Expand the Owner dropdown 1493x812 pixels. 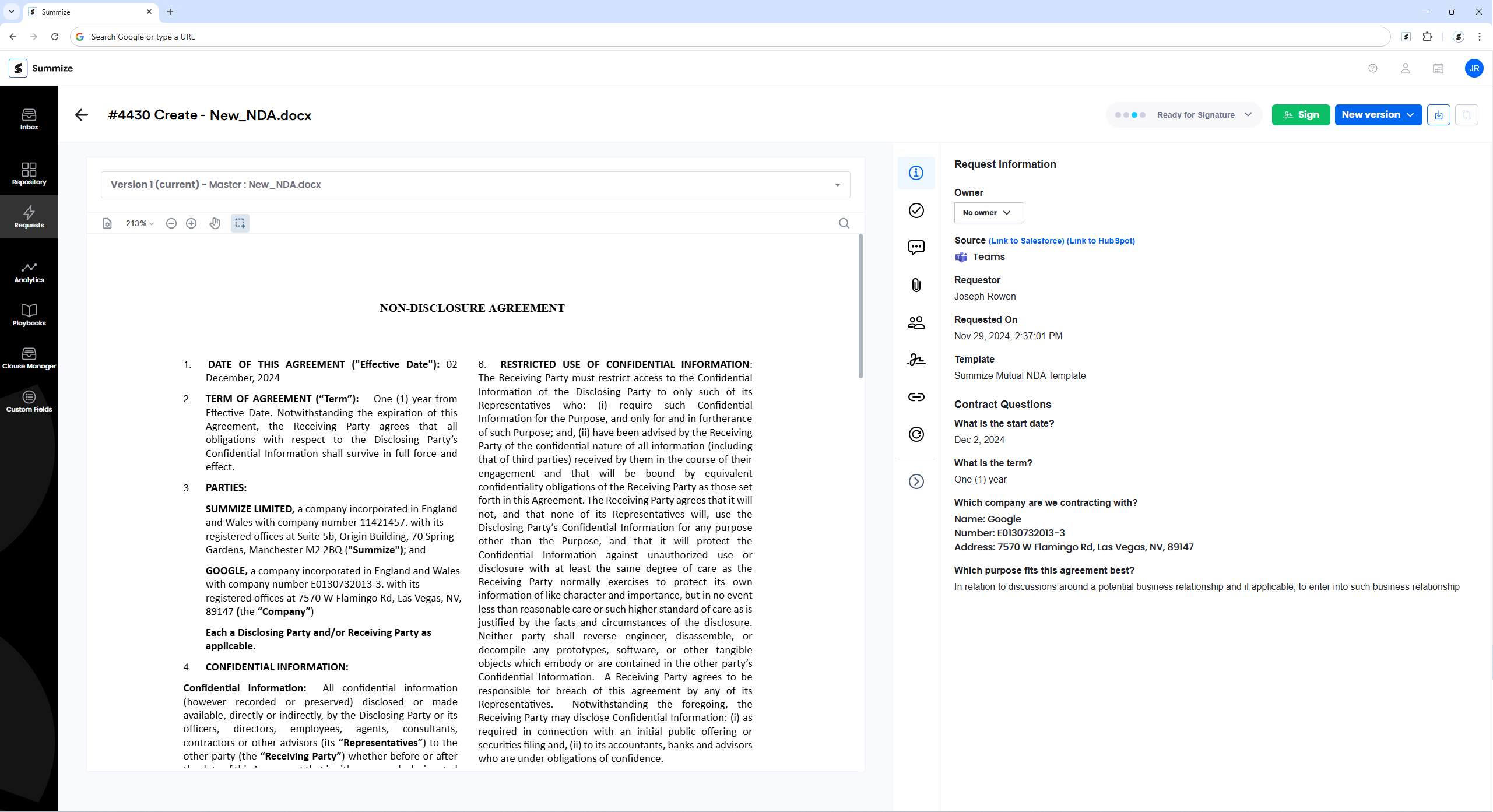988,213
